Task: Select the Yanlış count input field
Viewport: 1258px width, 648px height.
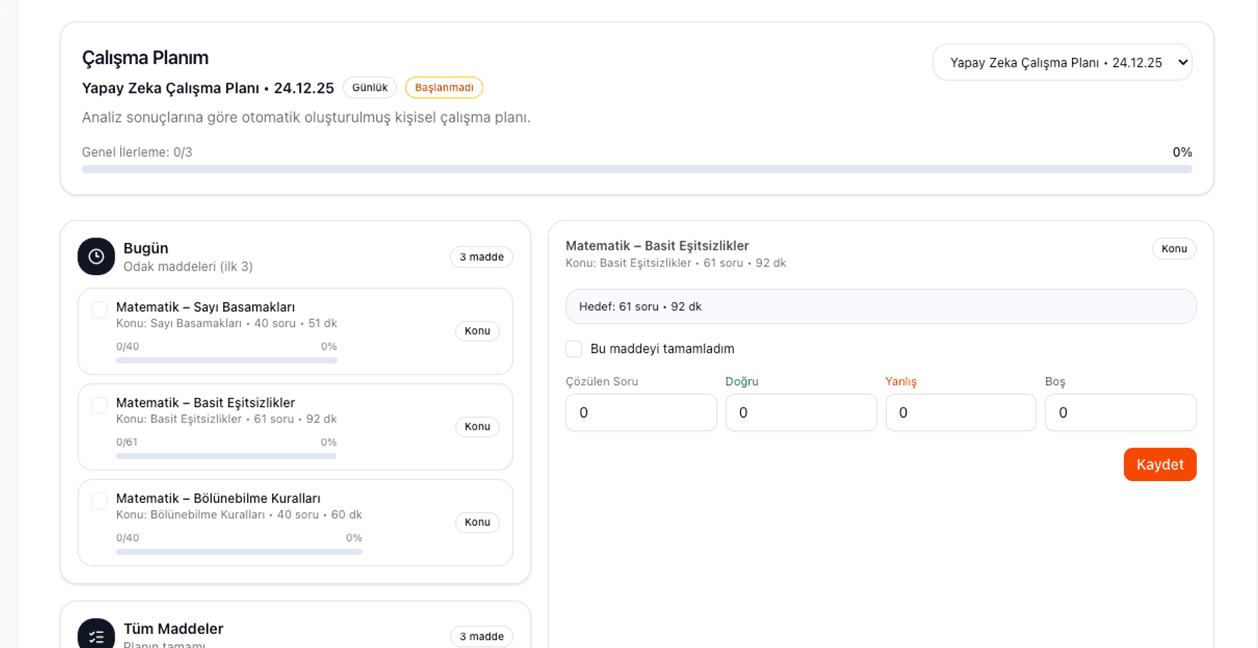Action: 960,413
